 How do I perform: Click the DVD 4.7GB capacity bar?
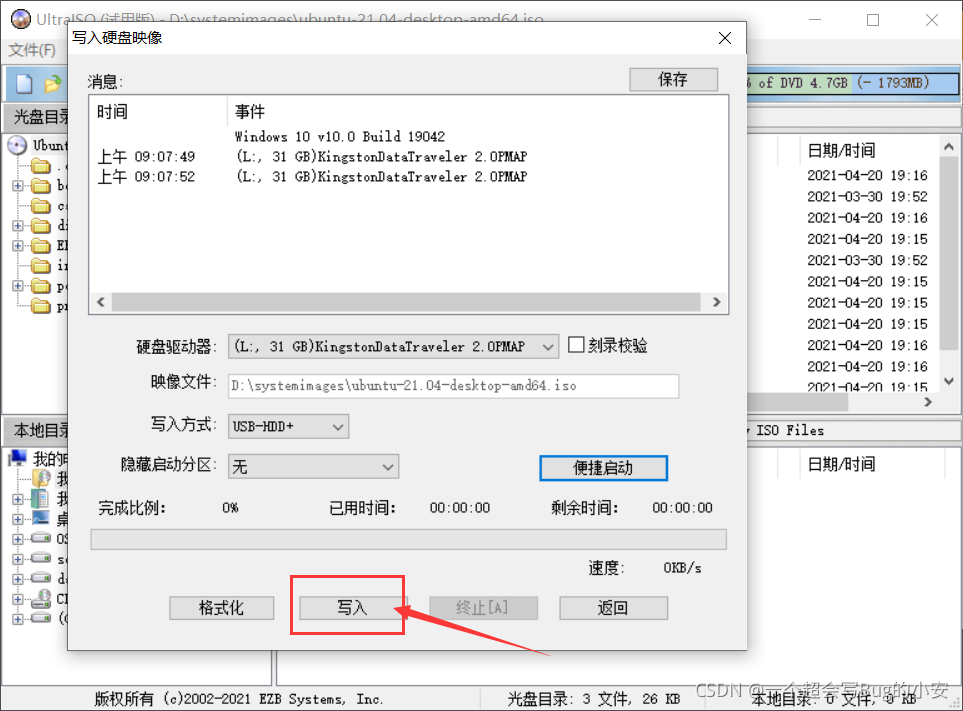tap(853, 83)
